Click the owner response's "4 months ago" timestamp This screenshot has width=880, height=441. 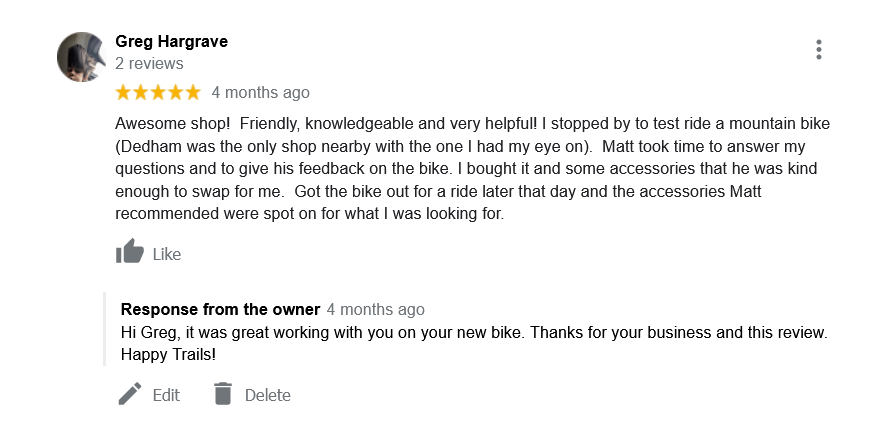[376, 309]
